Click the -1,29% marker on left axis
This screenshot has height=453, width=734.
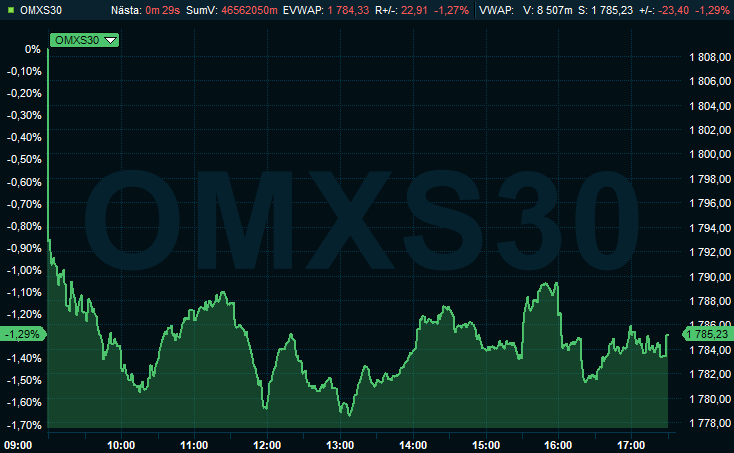(23, 334)
